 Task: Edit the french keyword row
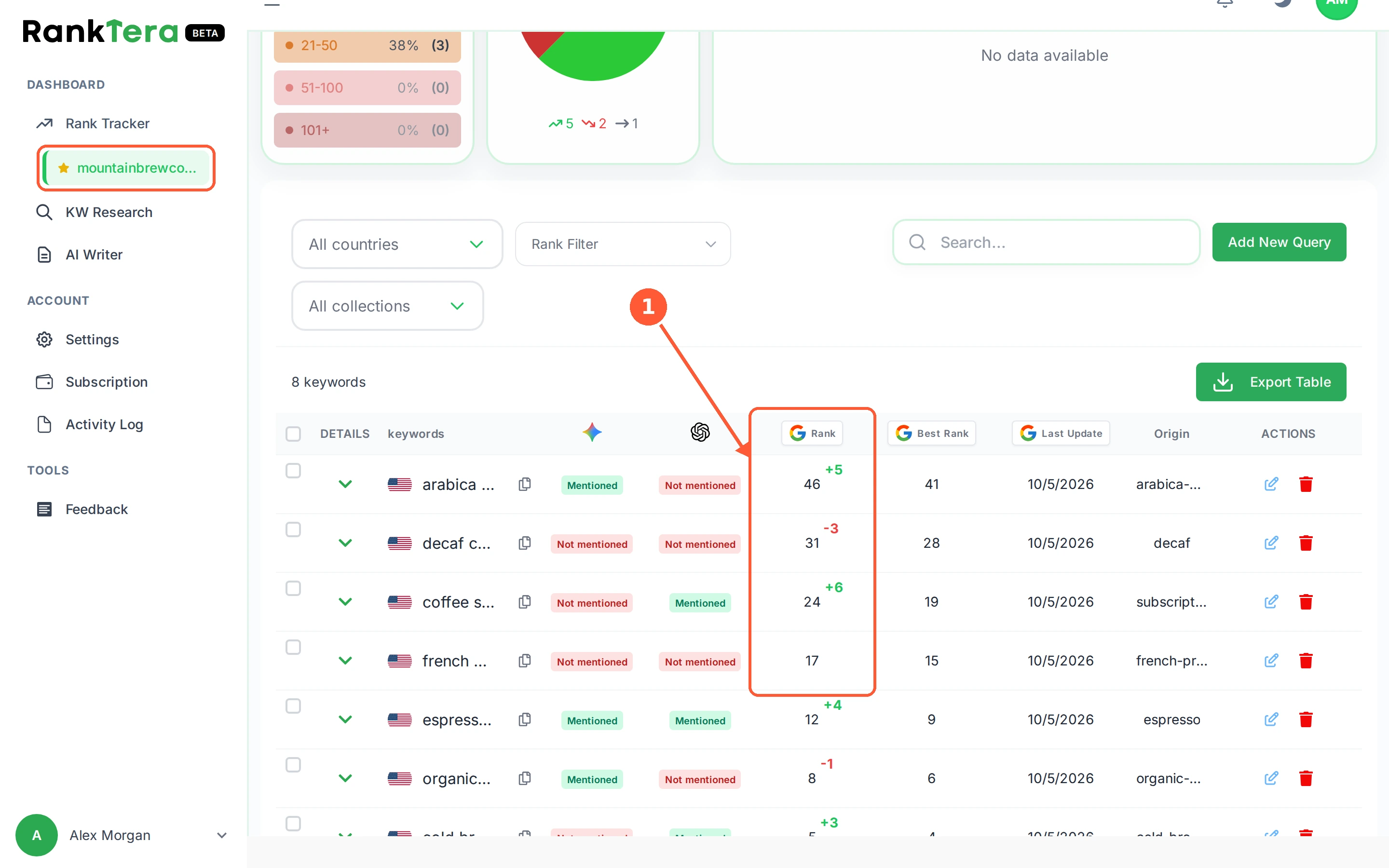pos(1271,660)
